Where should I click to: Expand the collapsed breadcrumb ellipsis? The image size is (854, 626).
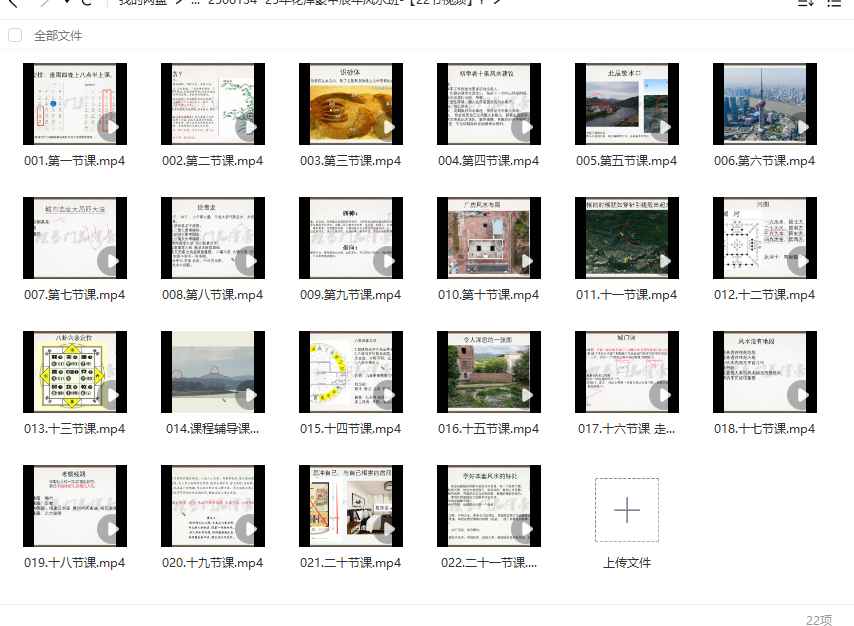[x=195, y=3]
